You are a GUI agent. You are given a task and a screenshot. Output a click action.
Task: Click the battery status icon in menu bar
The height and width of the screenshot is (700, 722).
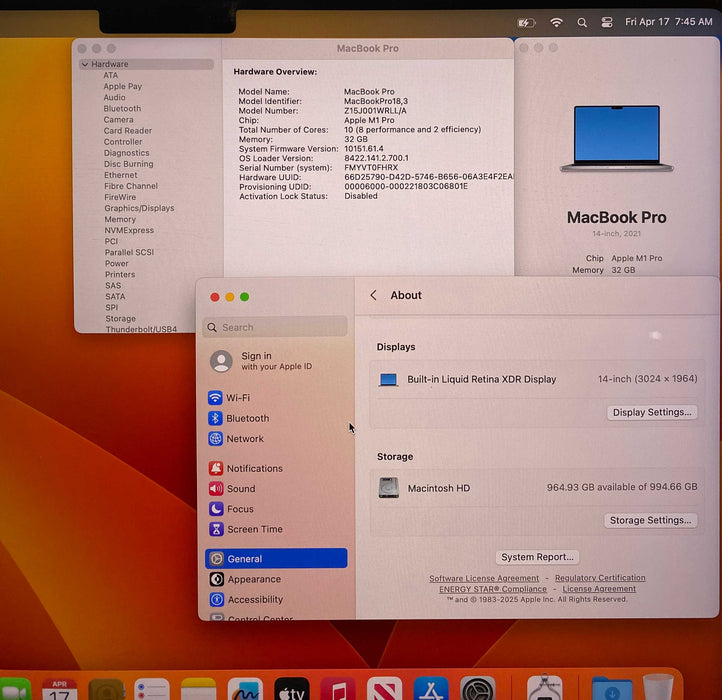(526, 23)
